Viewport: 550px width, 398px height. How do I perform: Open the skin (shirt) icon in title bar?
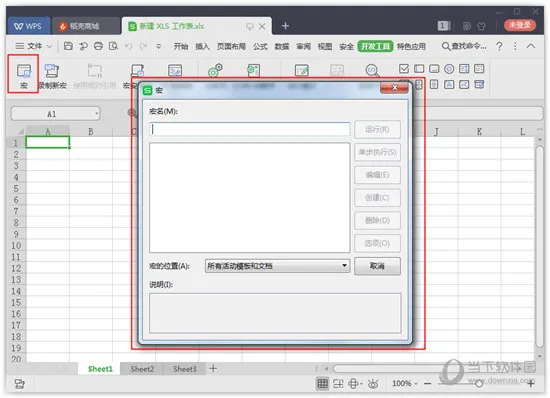pos(482,26)
